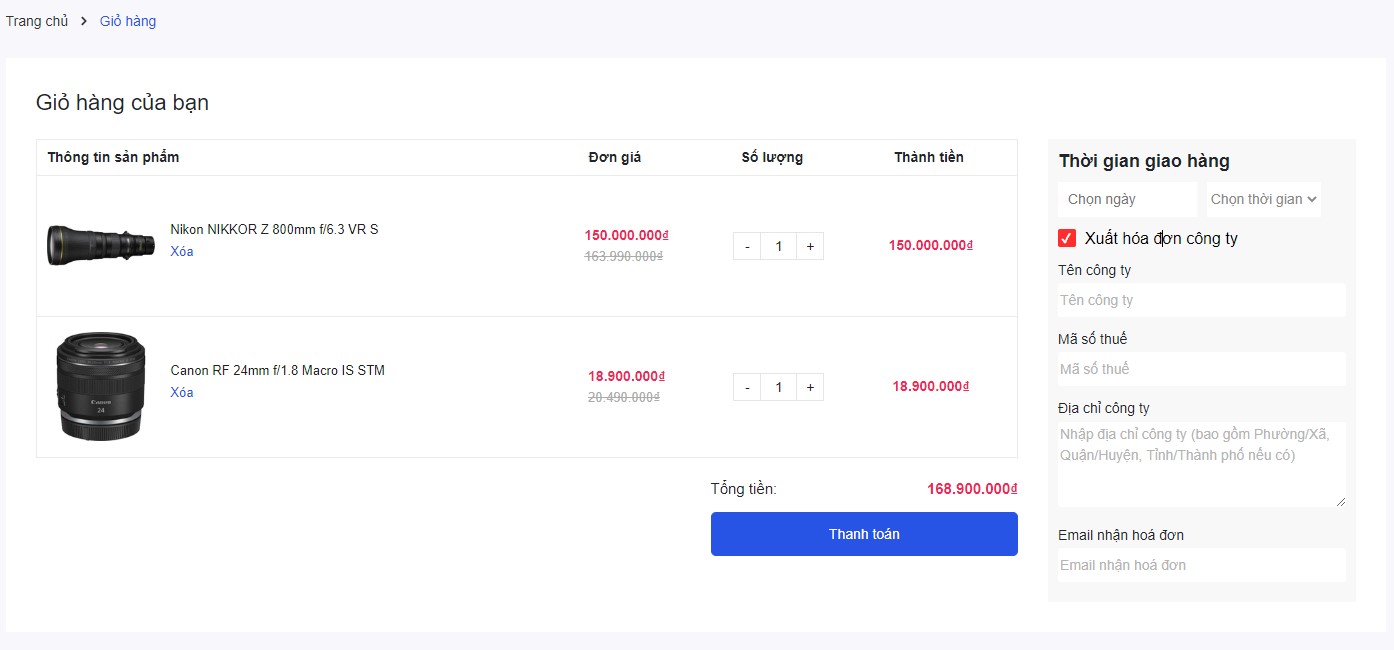Increase quantity of Canon RF 24mm lens
Screen dimensions: 1394x650
[x=810, y=387]
